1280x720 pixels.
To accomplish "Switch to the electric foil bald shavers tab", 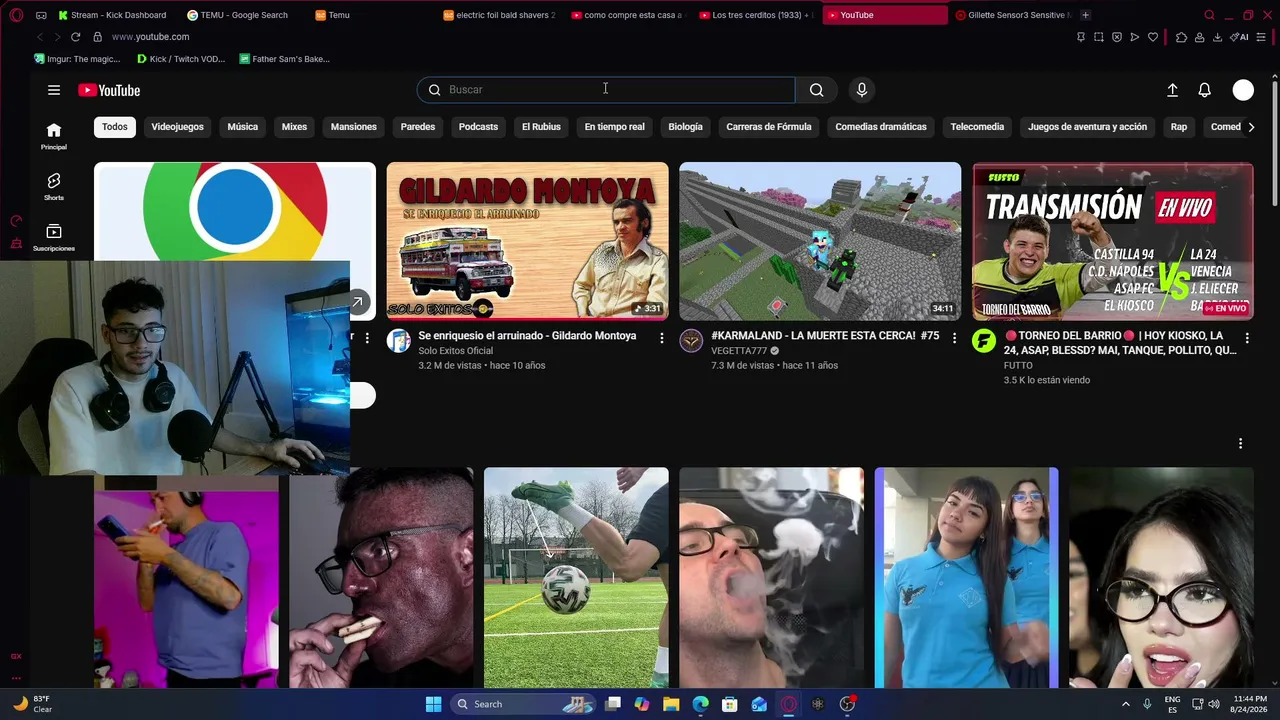I will tap(499, 15).
